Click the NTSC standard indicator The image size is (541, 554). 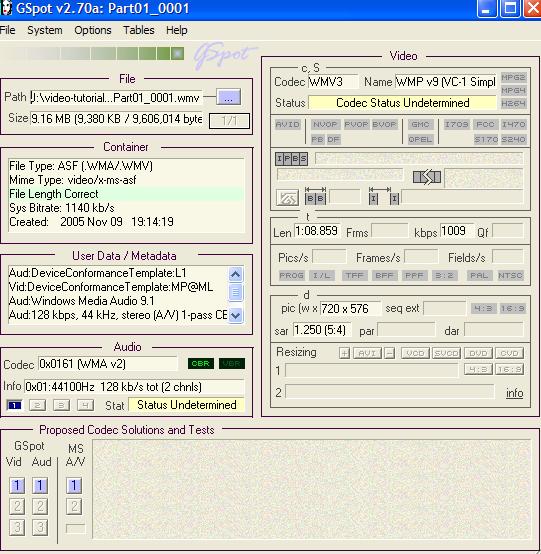[510, 275]
